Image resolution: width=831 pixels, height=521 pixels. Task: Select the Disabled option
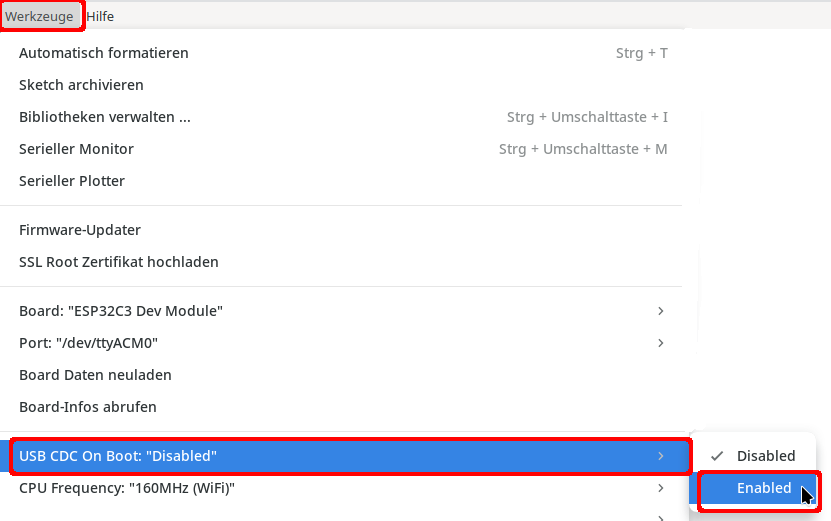pos(766,456)
